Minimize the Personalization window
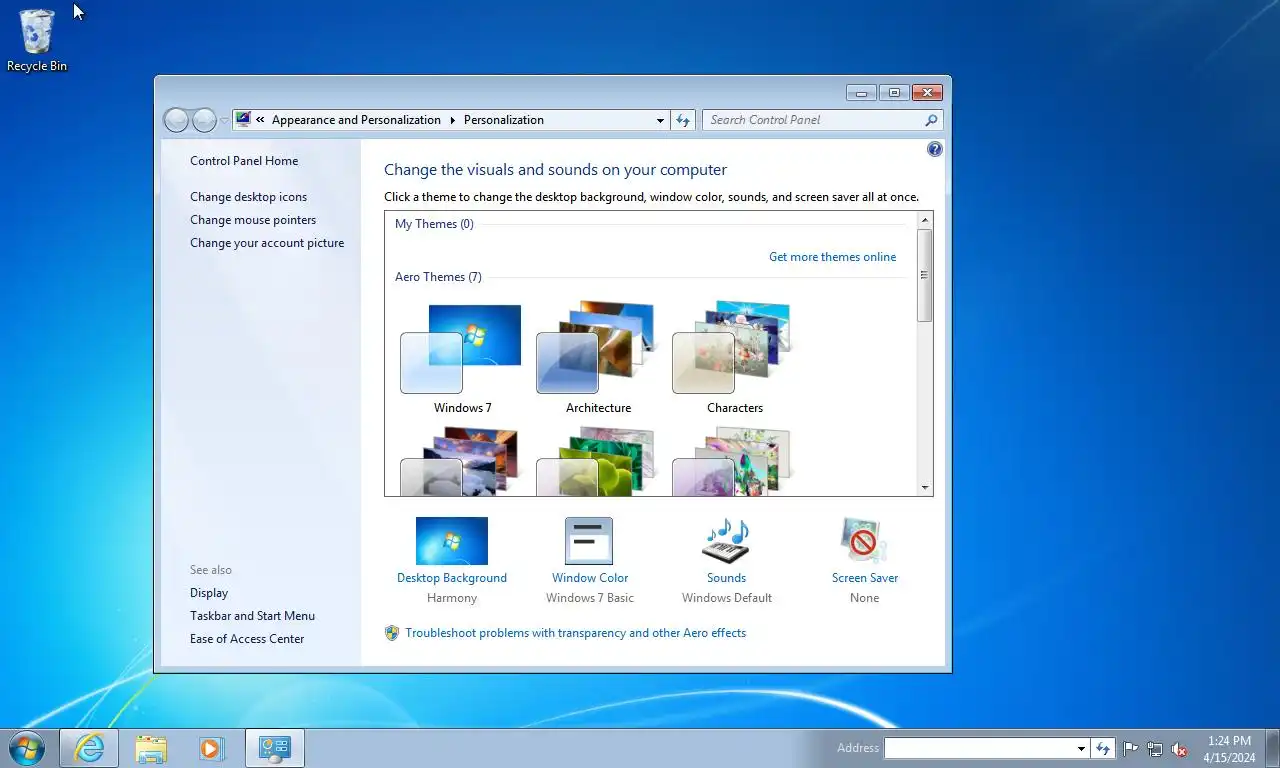The height and width of the screenshot is (768, 1280). click(861, 93)
